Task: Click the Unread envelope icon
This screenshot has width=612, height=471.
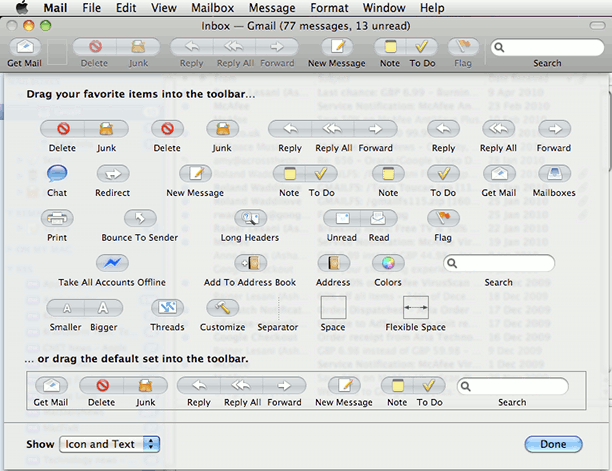Action: (x=342, y=219)
